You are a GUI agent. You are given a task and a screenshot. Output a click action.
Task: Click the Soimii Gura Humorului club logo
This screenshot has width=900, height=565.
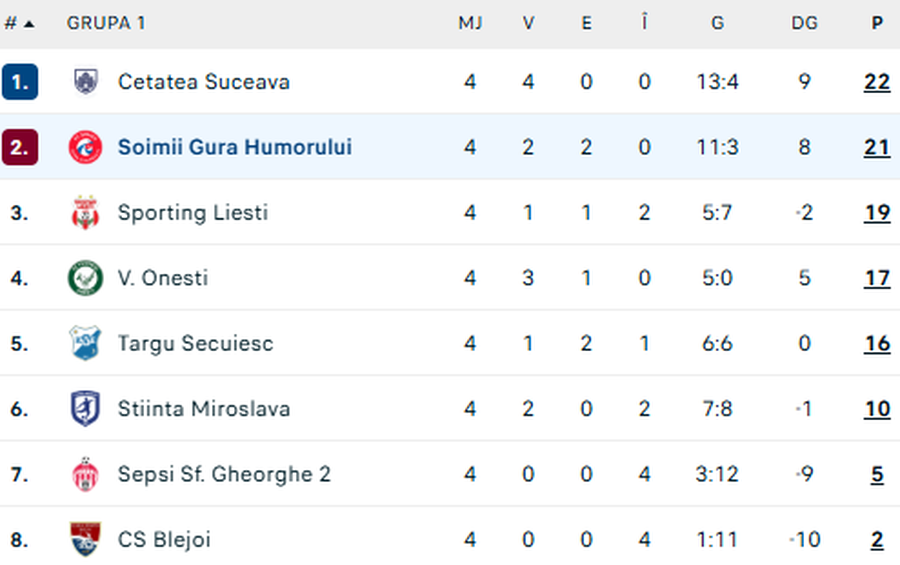[x=86, y=148]
